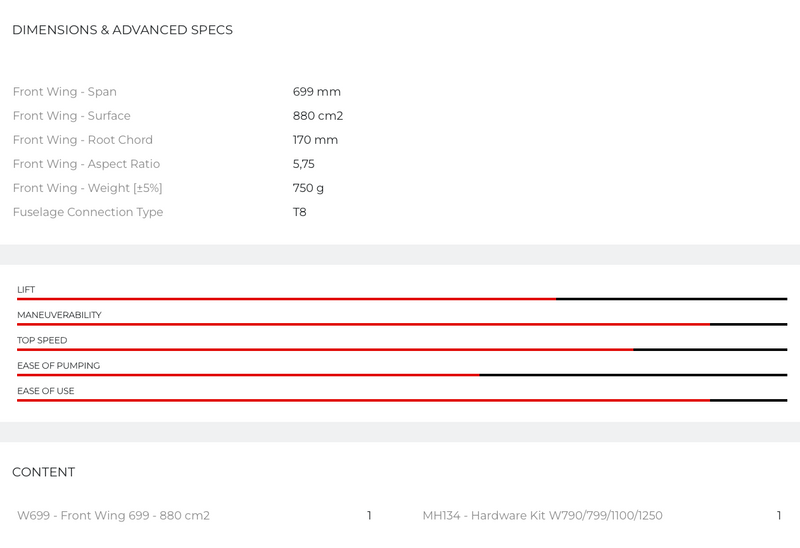Screen dimensions: 800x548
Task: Click the EASE OF USE rating bar
Action: pyautogui.click(x=402, y=400)
